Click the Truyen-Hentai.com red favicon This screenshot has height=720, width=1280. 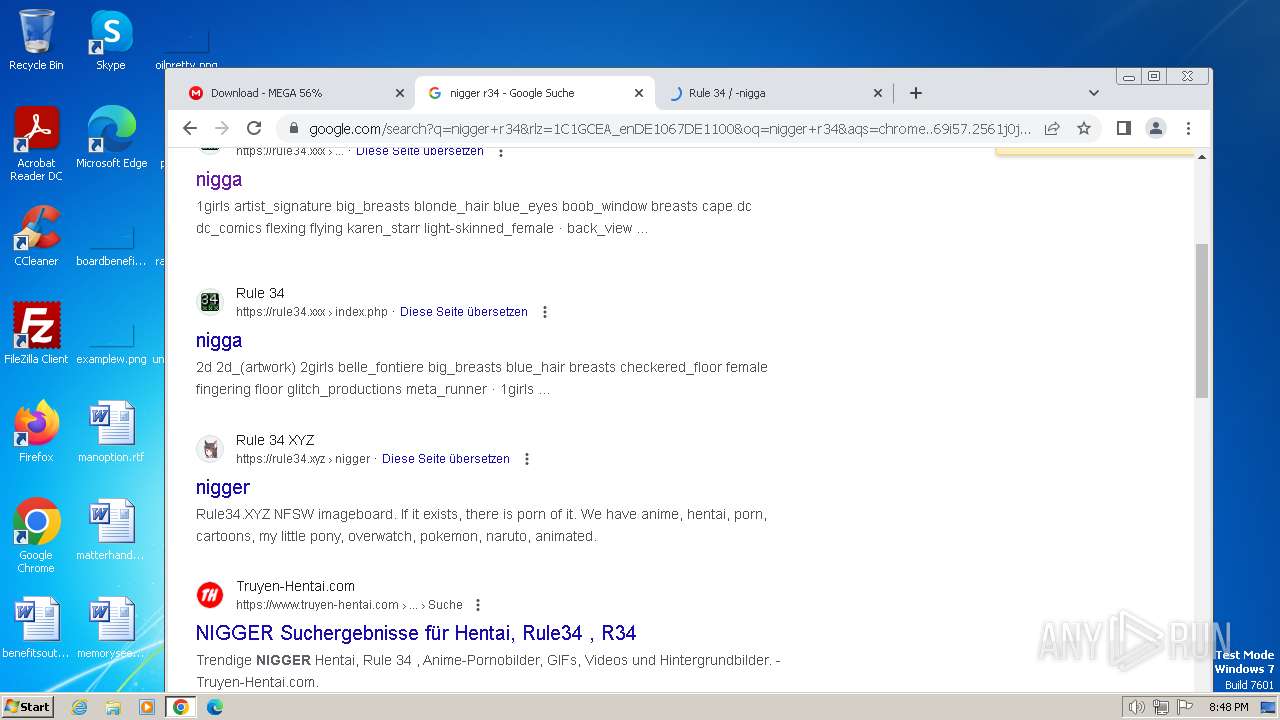coord(210,595)
